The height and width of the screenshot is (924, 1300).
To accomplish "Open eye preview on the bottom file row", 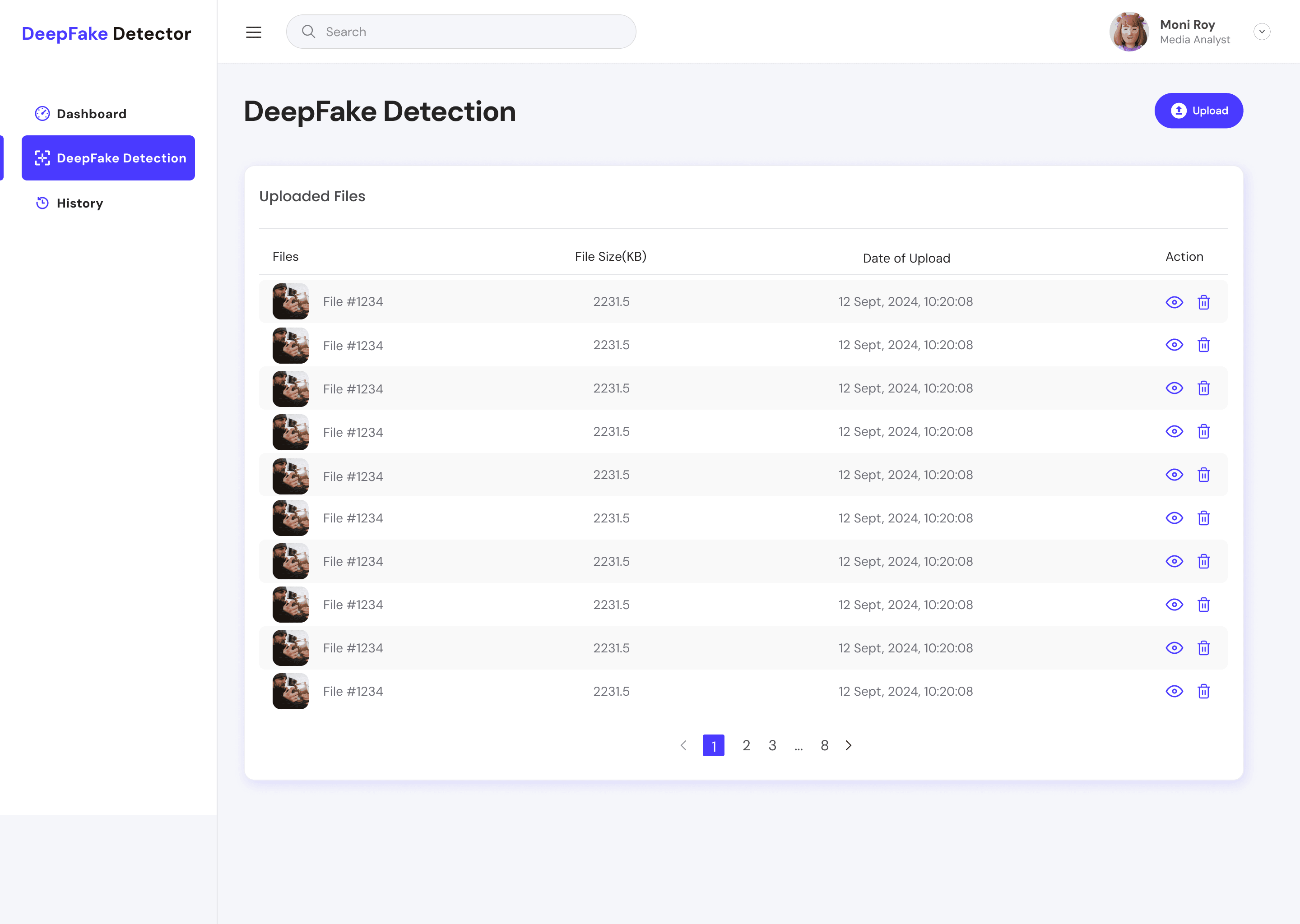I will [1174, 691].
